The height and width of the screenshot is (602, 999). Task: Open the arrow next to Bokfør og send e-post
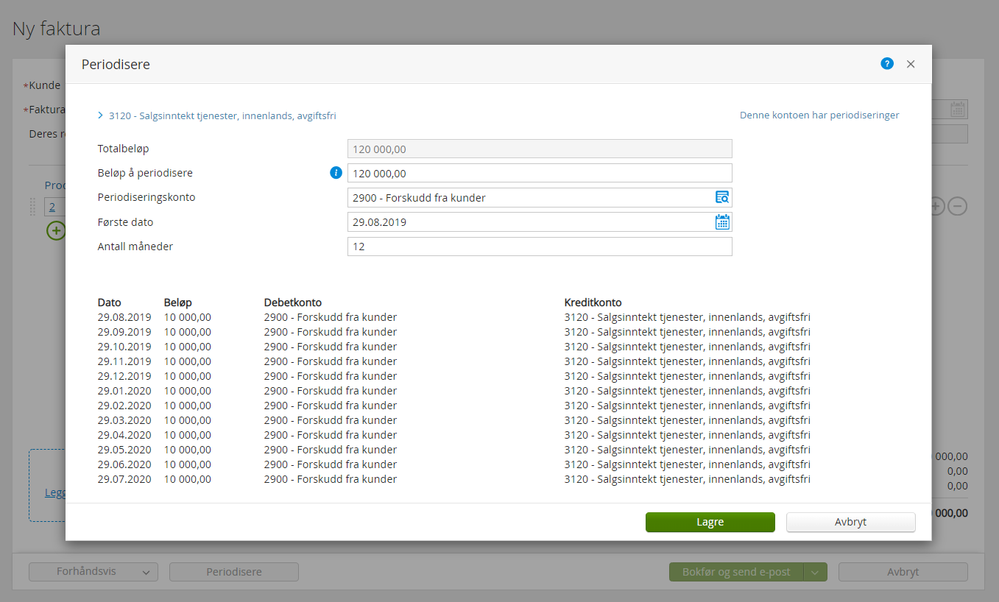click(x=815, y=572)
